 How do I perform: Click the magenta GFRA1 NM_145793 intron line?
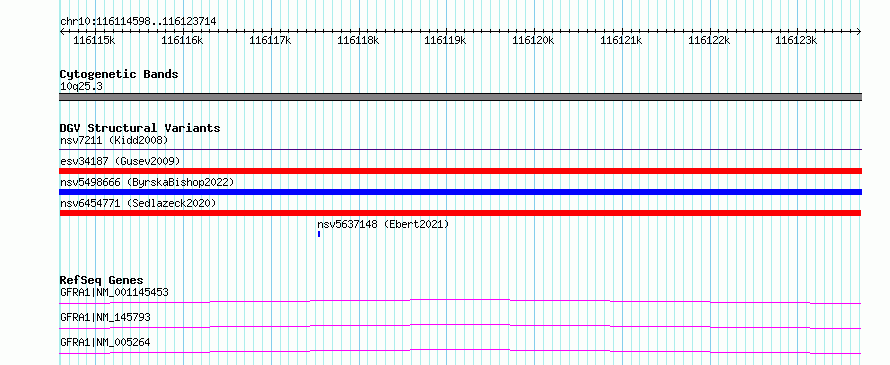tap(460, 326)
